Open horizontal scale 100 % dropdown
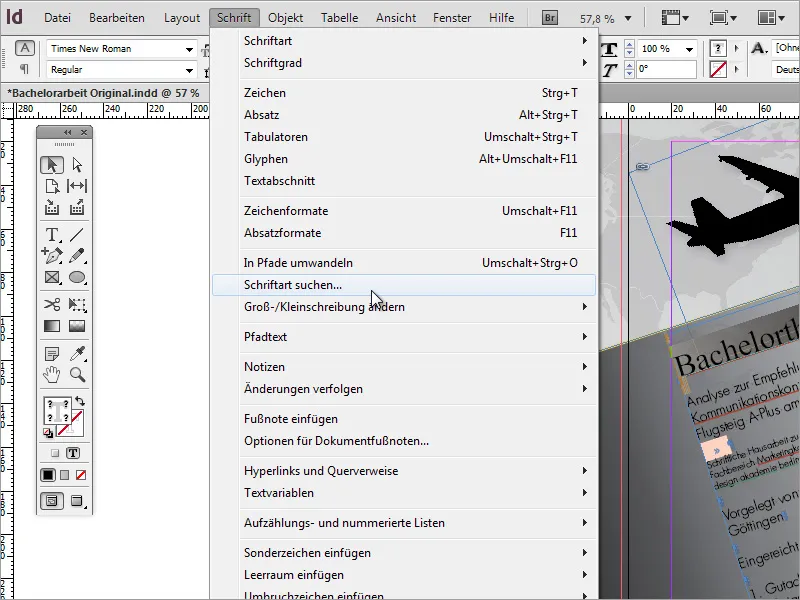The width and height of the screenshot is (800, 600). coord(689,49)
